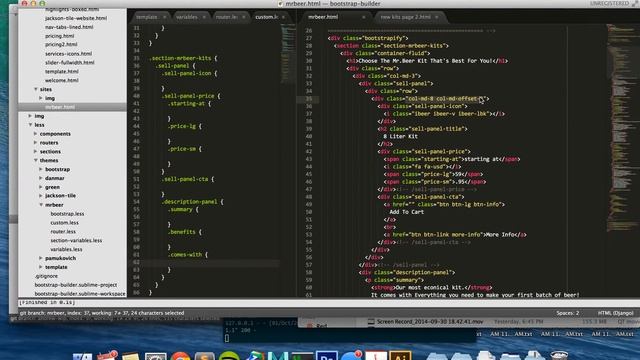Open custom.less under mrbeer
The height and width of the screenshot is (360, 640).
point(64,222)
